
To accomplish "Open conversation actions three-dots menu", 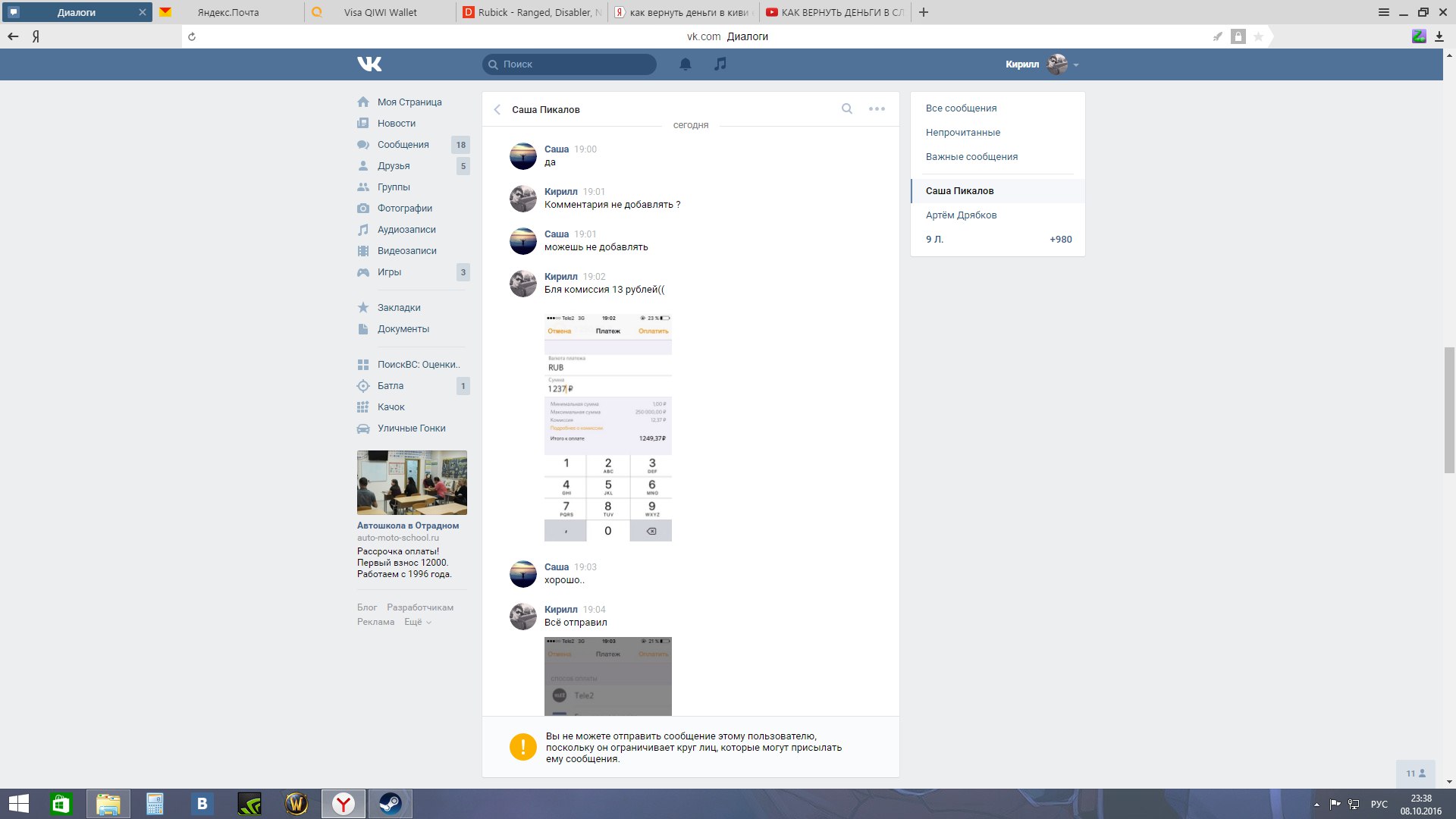I will coord(877,108).
